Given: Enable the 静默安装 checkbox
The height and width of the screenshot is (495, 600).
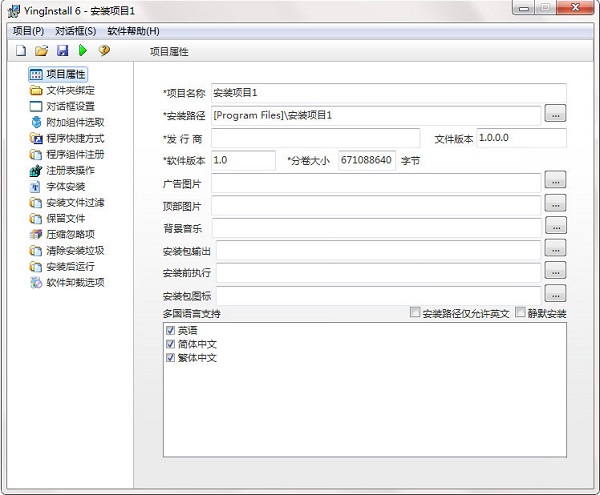Looking at the screenshot, I should (520, 313).
